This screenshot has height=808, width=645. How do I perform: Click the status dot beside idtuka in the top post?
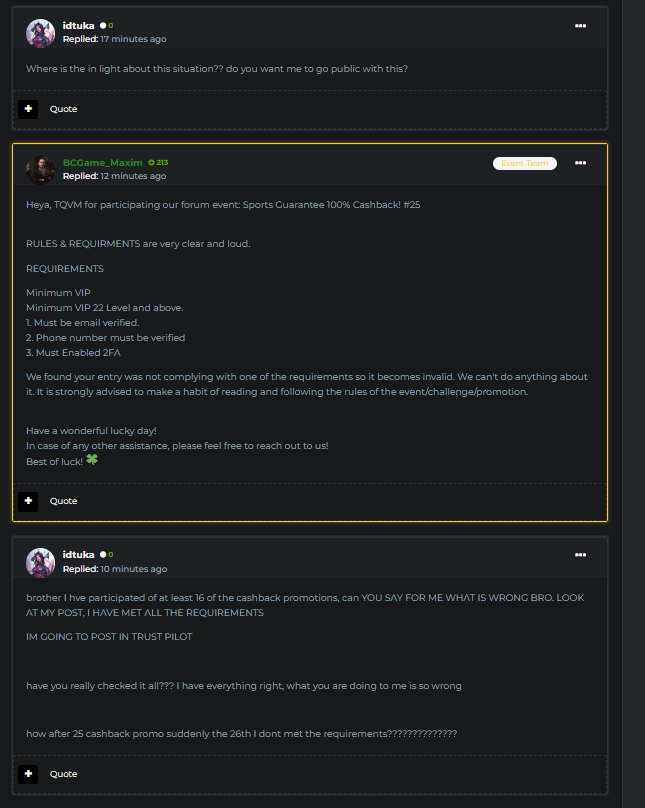[103, 25]
